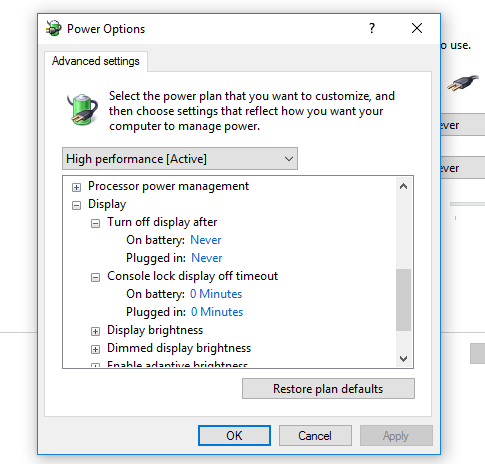Expand Dimmed display brightness setting

tap(95, 349)
